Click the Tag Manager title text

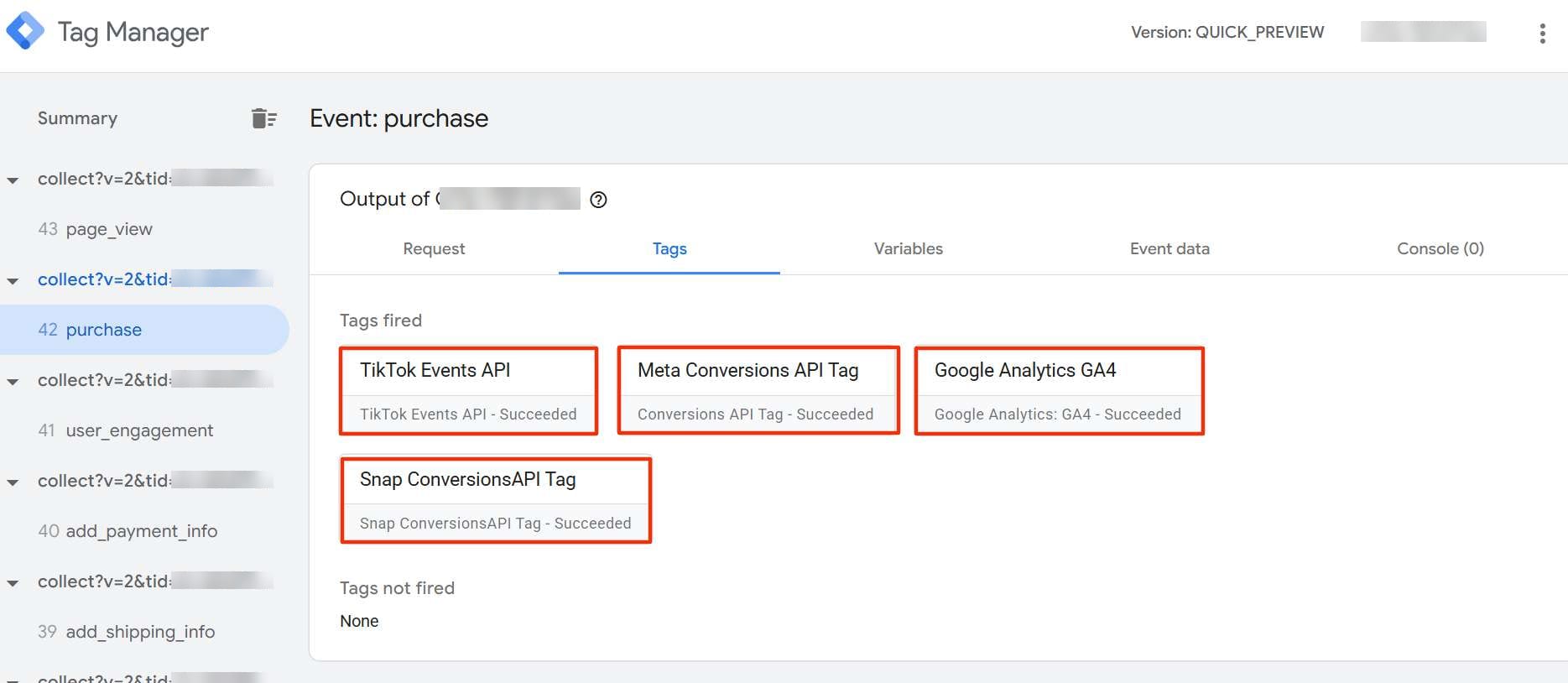click(x=133, y=32)
